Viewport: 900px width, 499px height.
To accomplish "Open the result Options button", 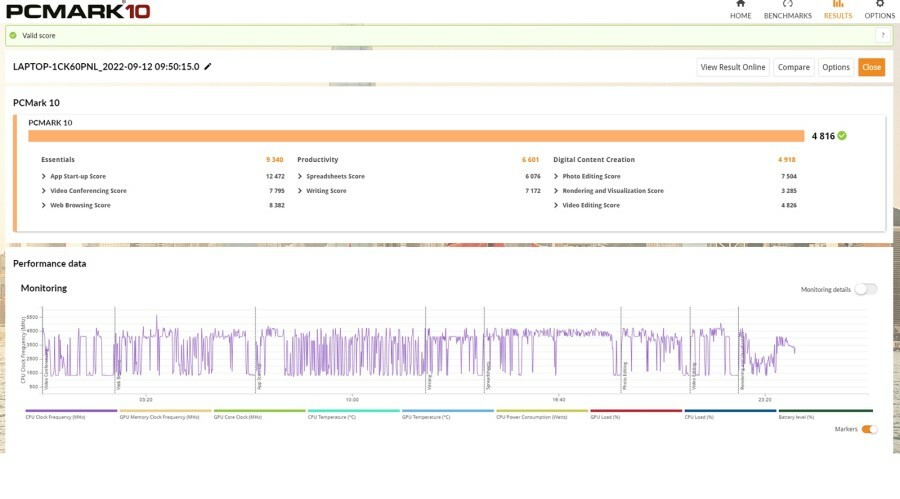I will coord(836,67).
